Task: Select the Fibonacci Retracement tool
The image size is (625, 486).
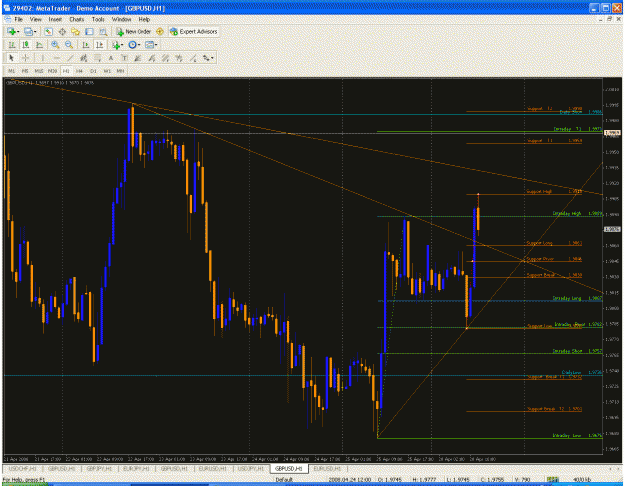Action: point(97,58)
